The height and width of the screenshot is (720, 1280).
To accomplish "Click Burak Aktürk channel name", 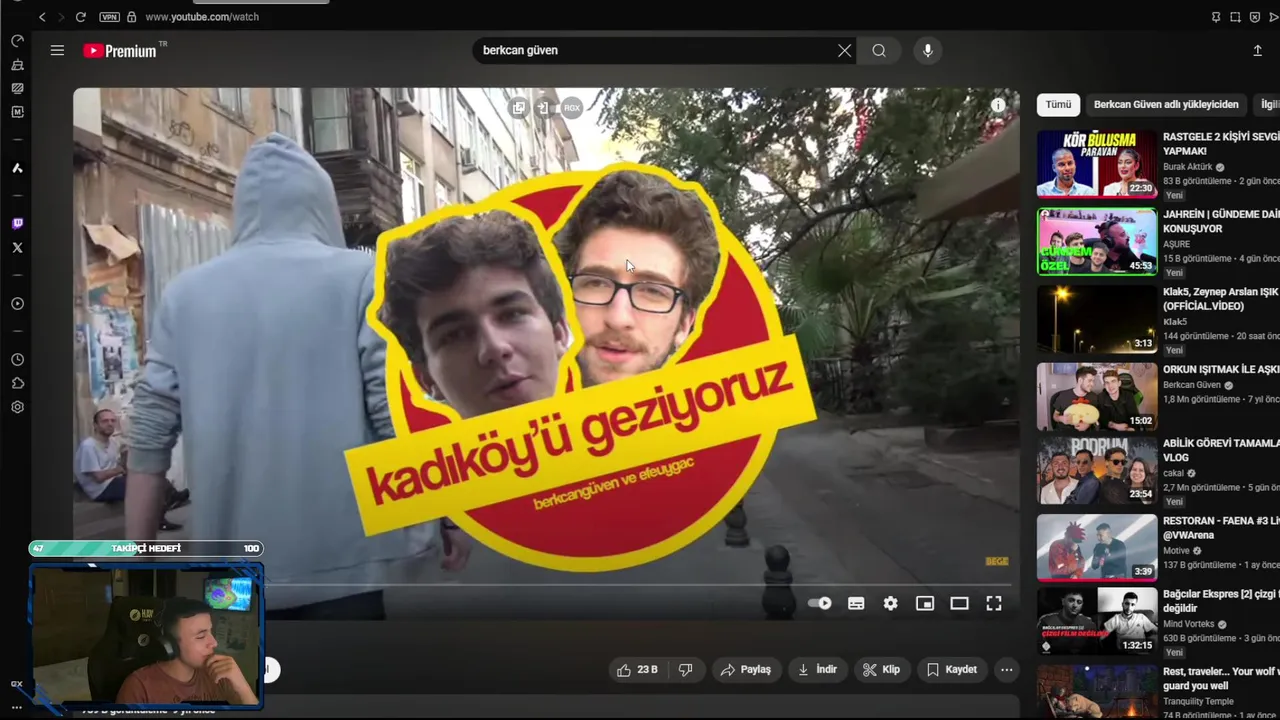I will (1187, 167).
